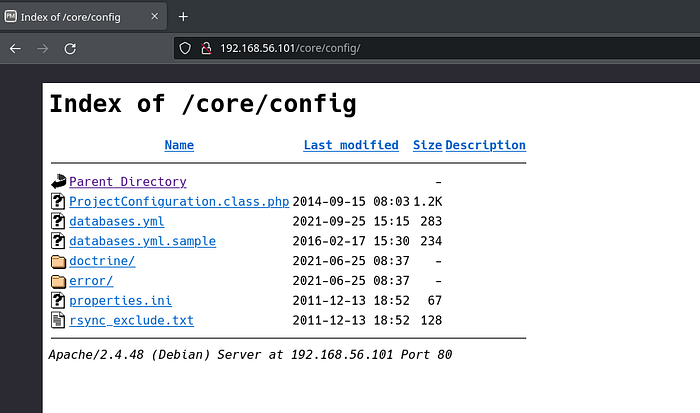
Task: Click the browser back arrow button
Action: 15,48
